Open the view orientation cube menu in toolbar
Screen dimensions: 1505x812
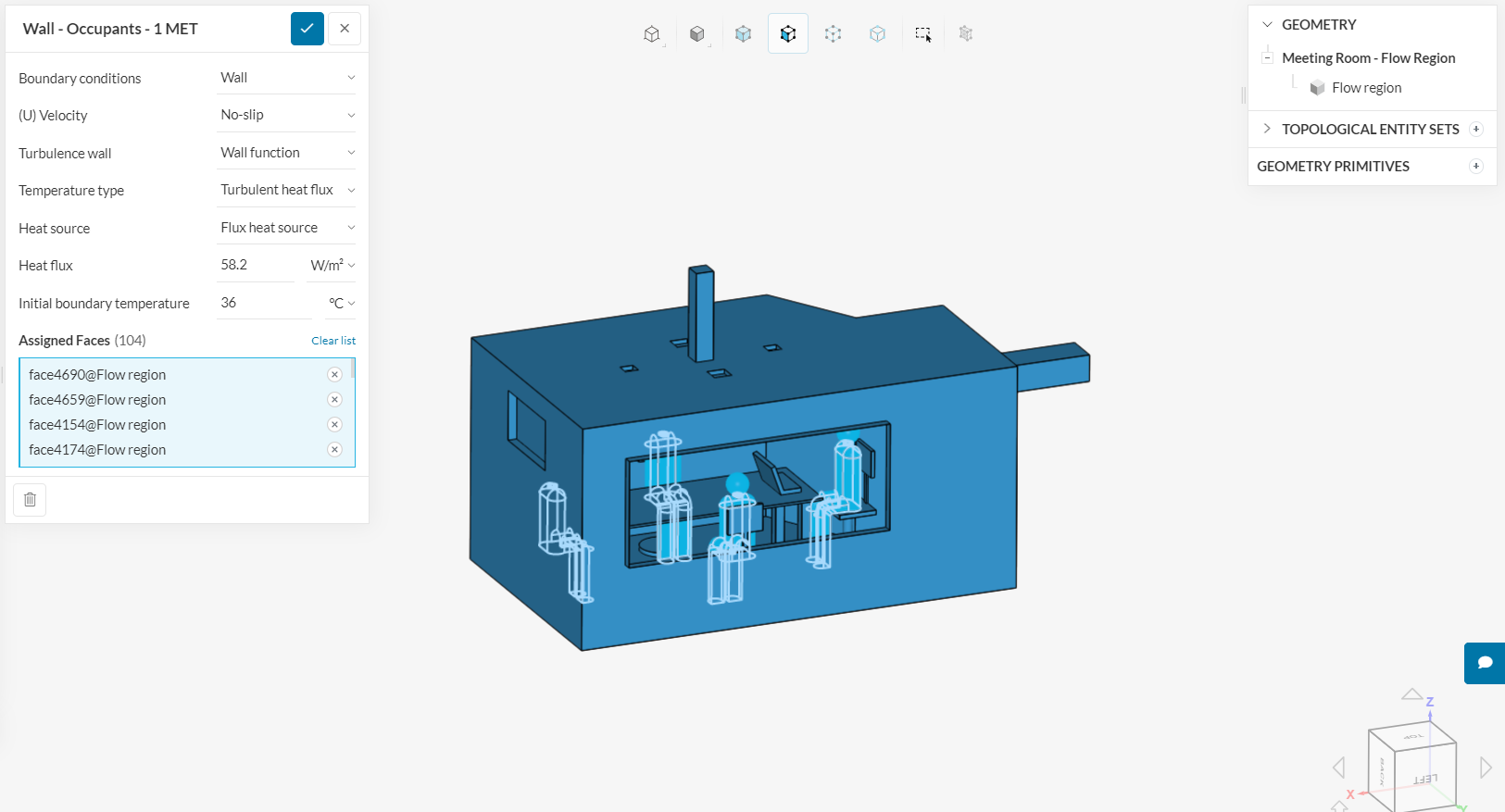click(652, 34)
